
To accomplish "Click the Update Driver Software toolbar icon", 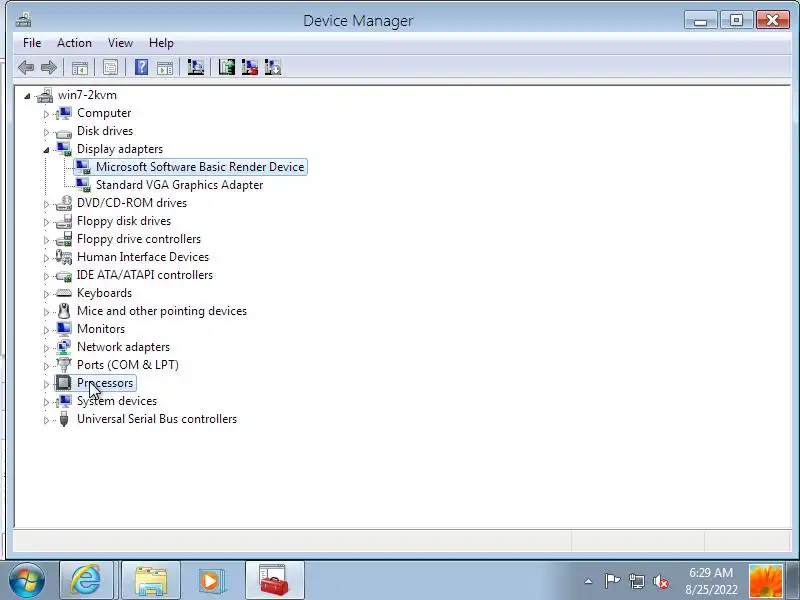I will [227, 67].
